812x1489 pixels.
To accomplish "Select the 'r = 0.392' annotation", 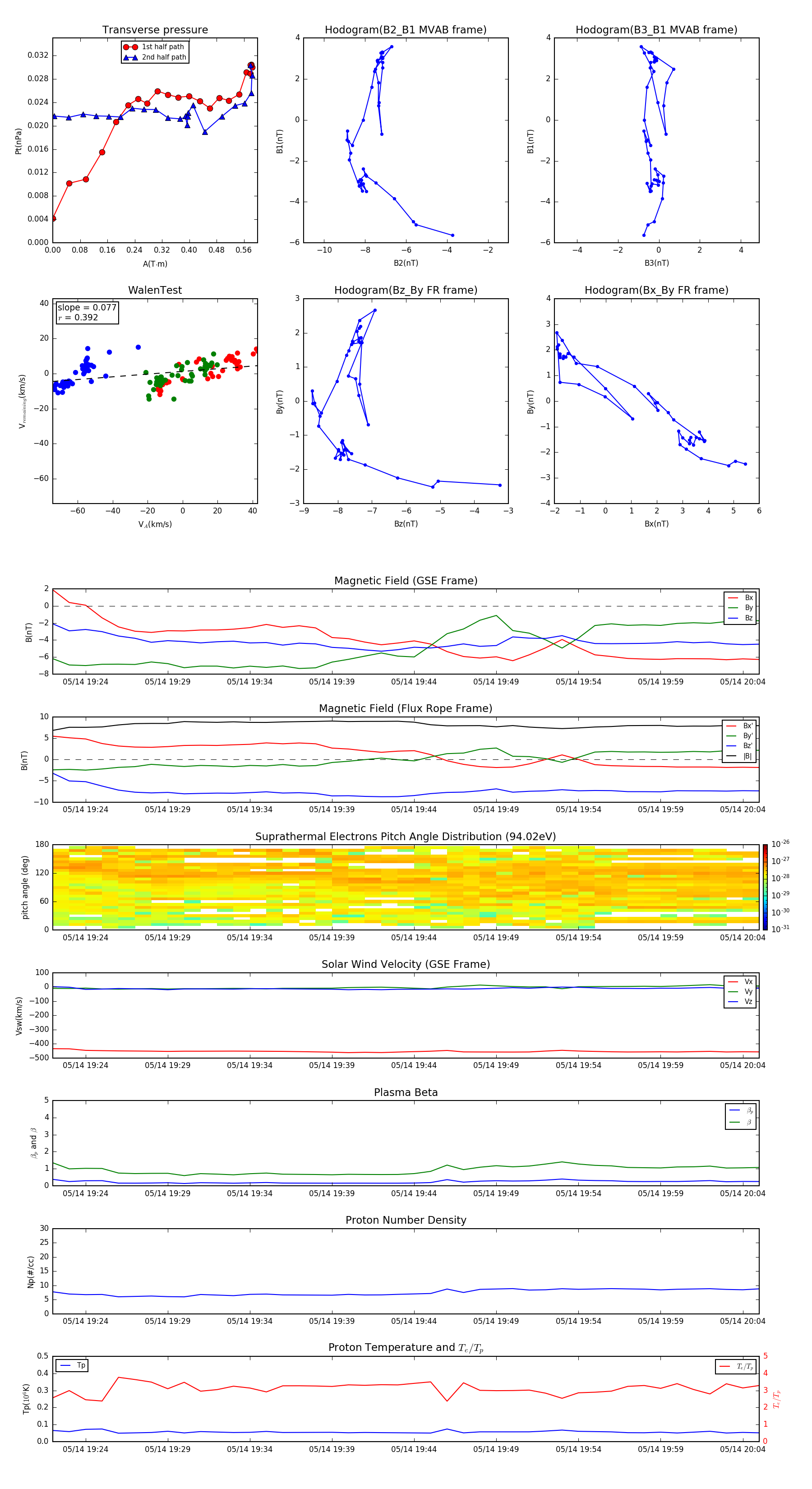I will [78, 317].
